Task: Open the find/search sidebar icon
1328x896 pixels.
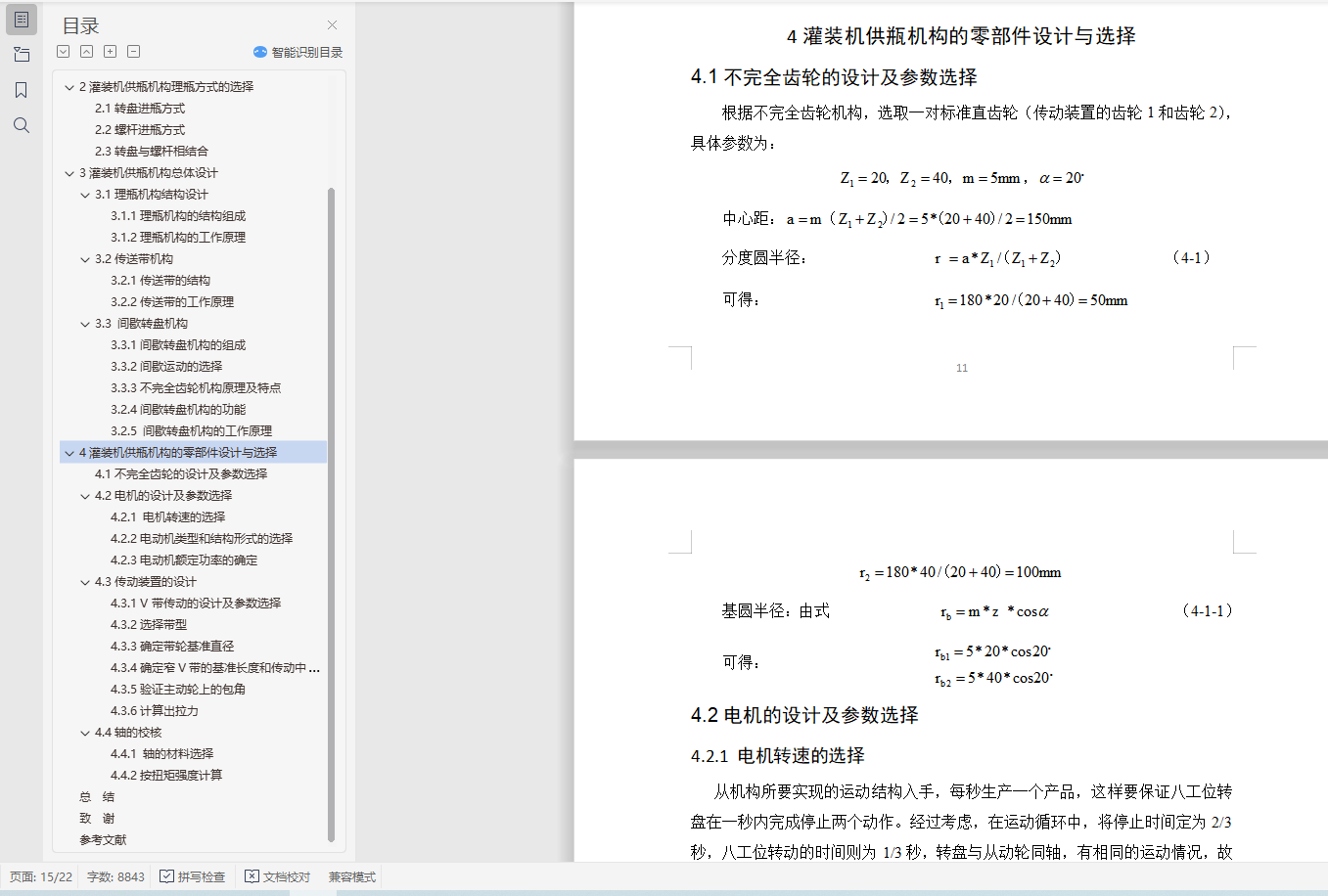Action: tap(22, 125)
